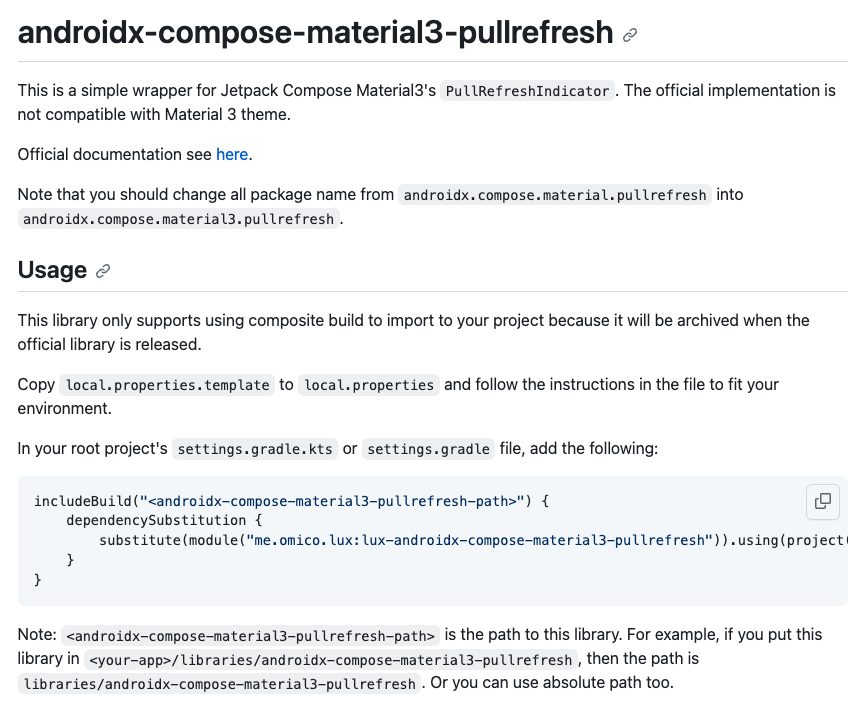Click the your-app/libraries path code span

(330, 659)
